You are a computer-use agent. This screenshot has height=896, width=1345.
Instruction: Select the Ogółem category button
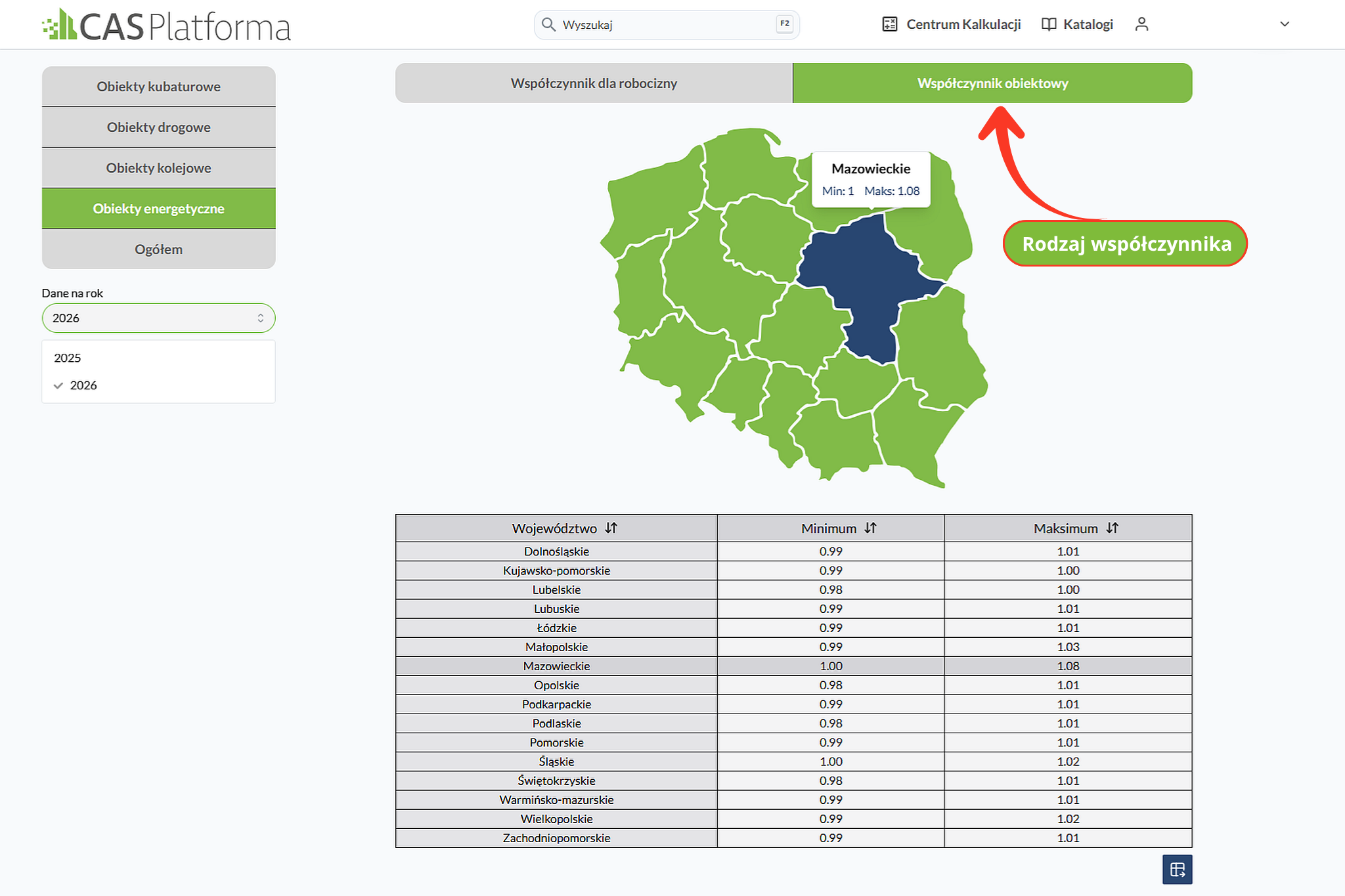pos(158,249)
